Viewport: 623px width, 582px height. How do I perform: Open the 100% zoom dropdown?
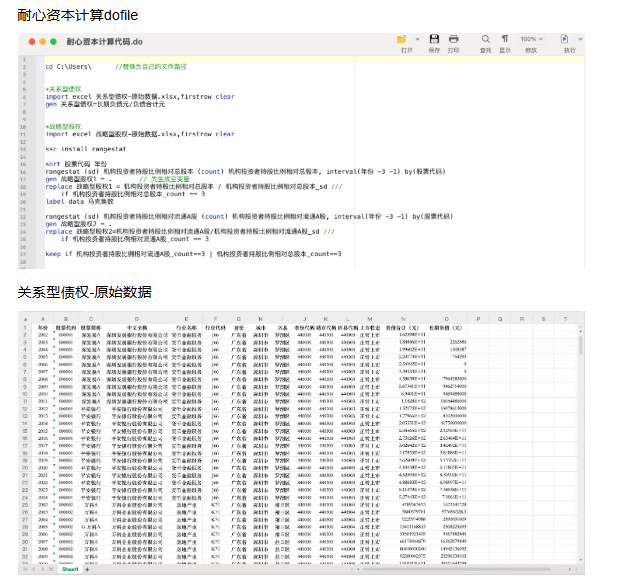(x=531, y=39)
